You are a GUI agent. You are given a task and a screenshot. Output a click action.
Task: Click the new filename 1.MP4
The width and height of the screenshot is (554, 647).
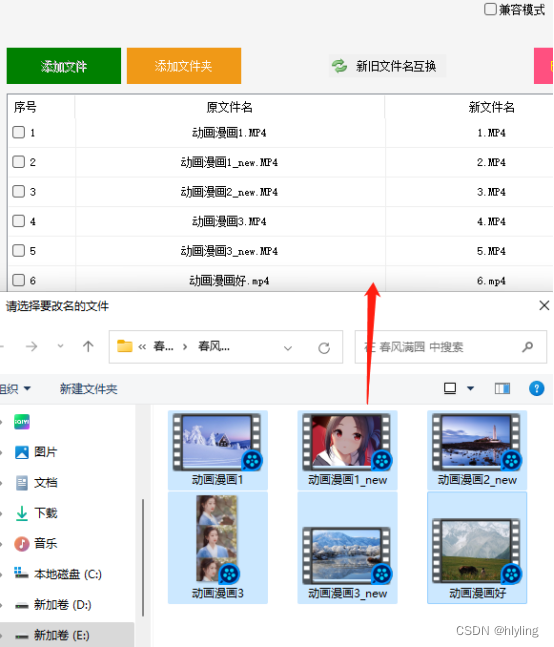(491, 133)
